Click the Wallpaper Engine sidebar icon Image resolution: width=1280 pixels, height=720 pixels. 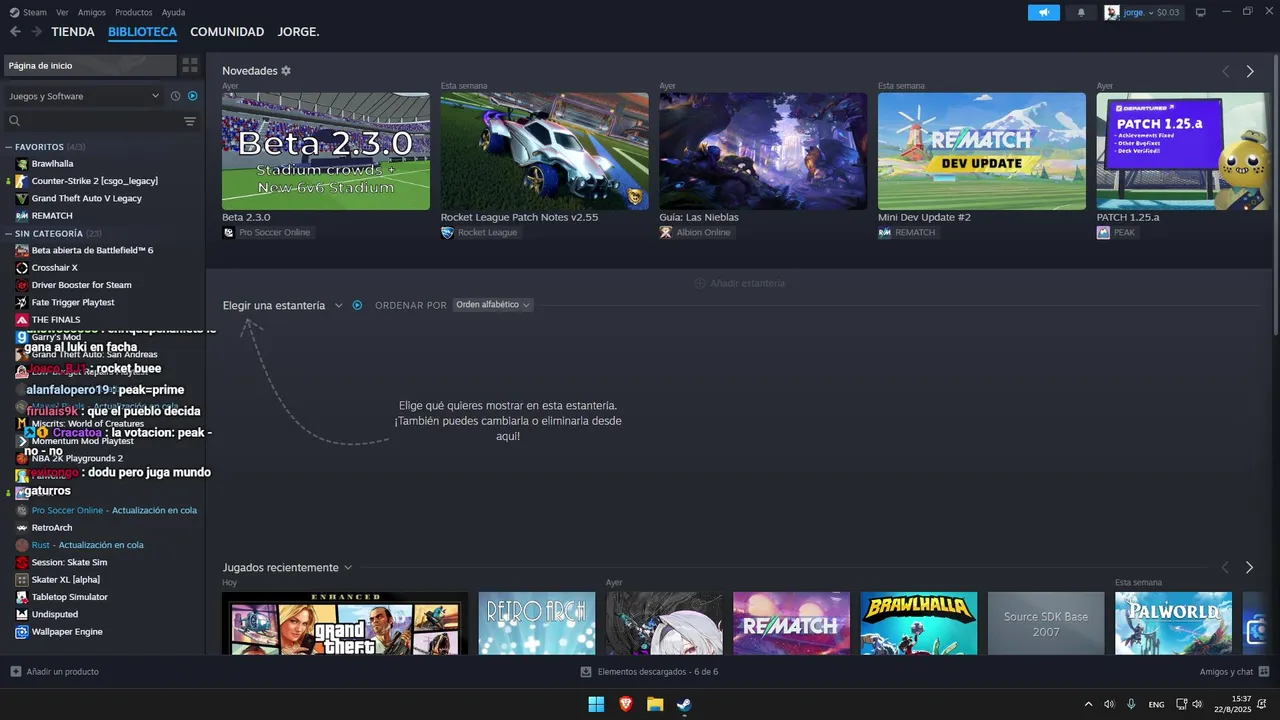point(22,632)
